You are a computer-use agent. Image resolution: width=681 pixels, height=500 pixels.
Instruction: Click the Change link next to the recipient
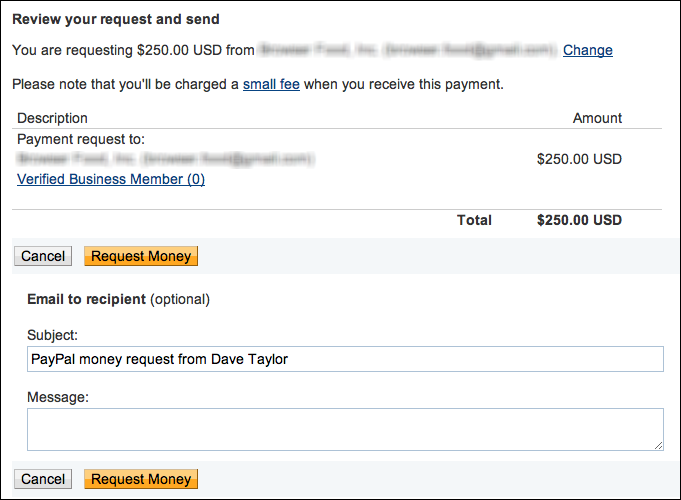[x=587, y=50]
